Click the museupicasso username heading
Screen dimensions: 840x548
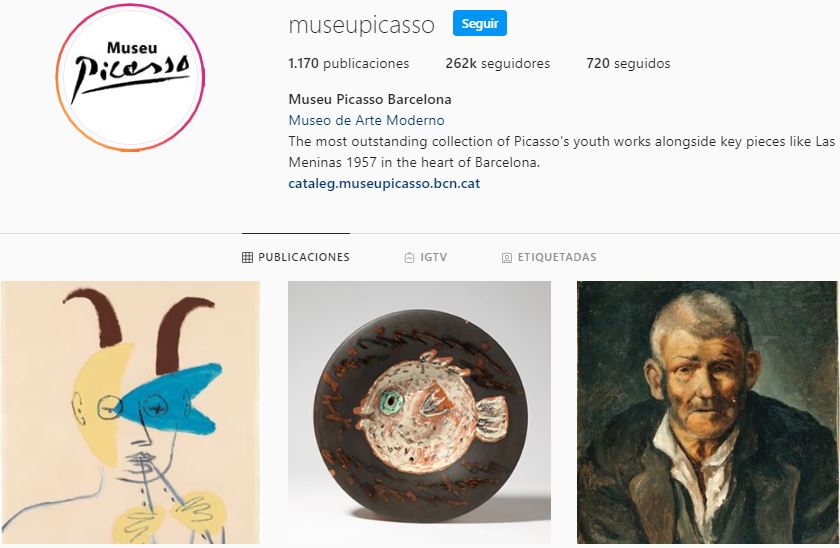point(362,25)
